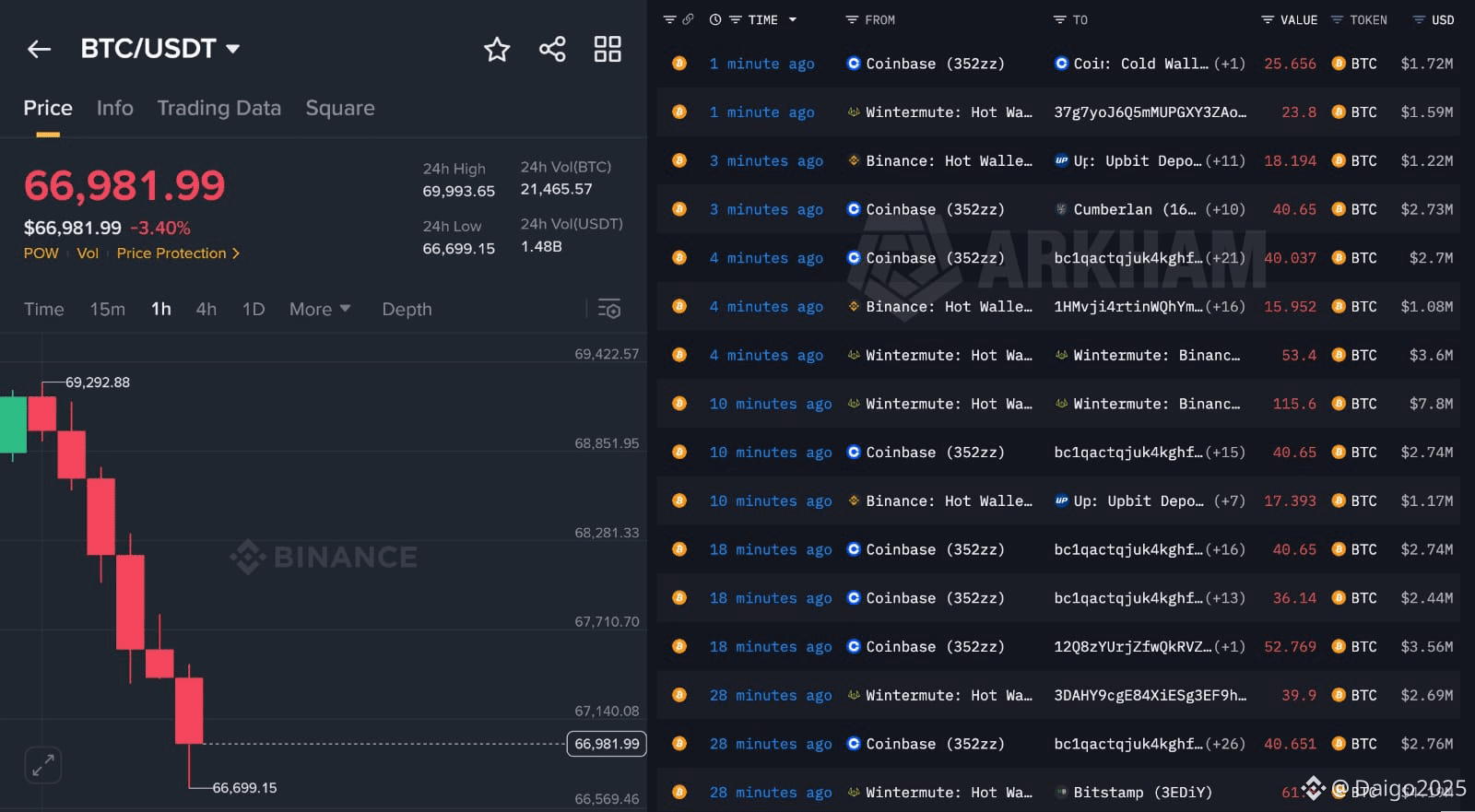
Task: Filter by the TO column header
Action: click(1071, 19)
